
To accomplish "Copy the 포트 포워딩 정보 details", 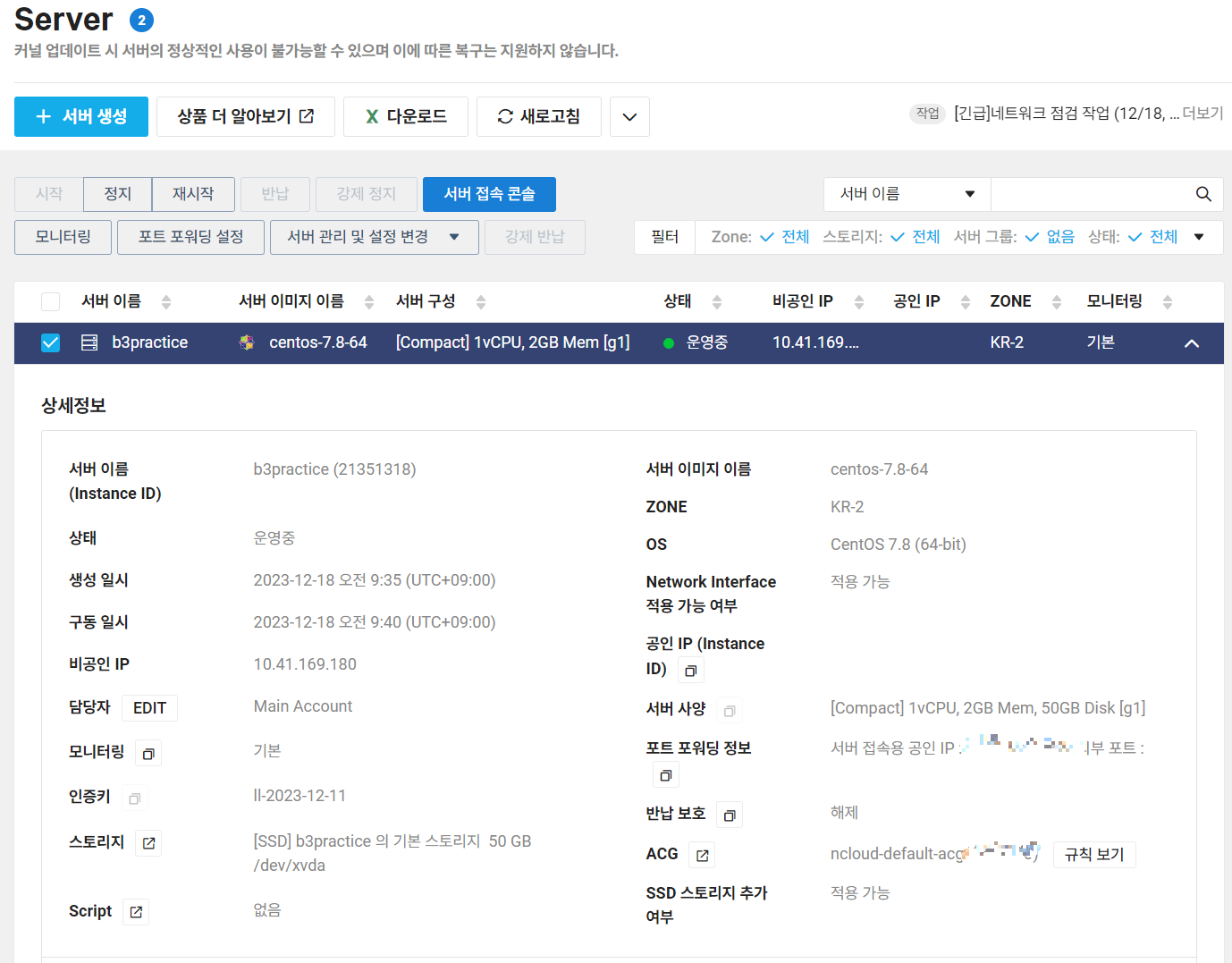I will tap(665, 774).
